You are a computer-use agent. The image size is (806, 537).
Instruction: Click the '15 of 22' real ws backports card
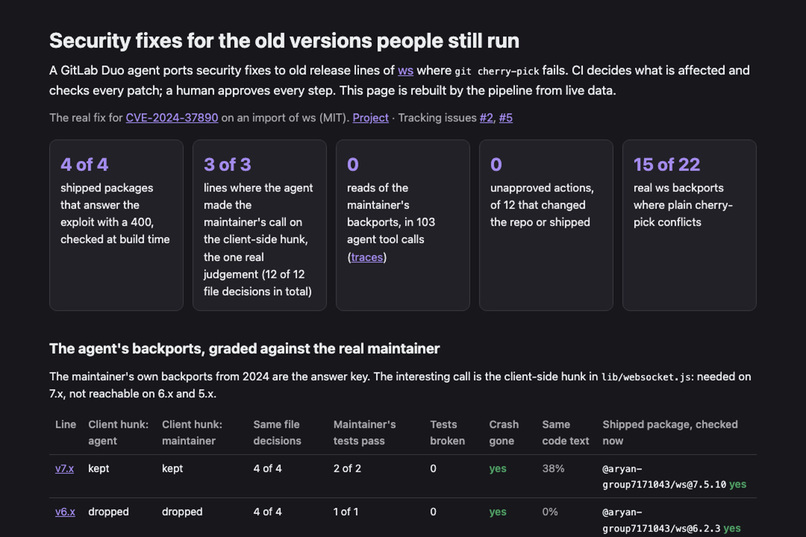coord(689,225)
